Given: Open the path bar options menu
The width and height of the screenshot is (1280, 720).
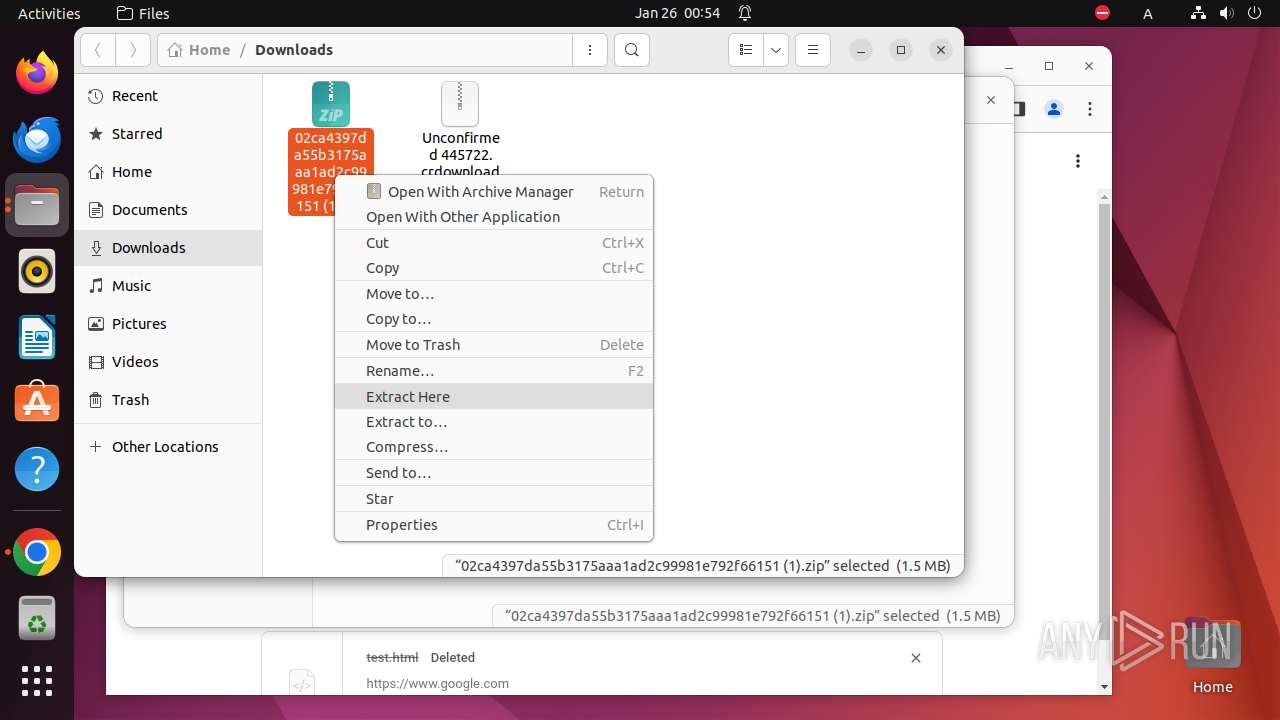Looking at the screenshot, I should [590, 50].
